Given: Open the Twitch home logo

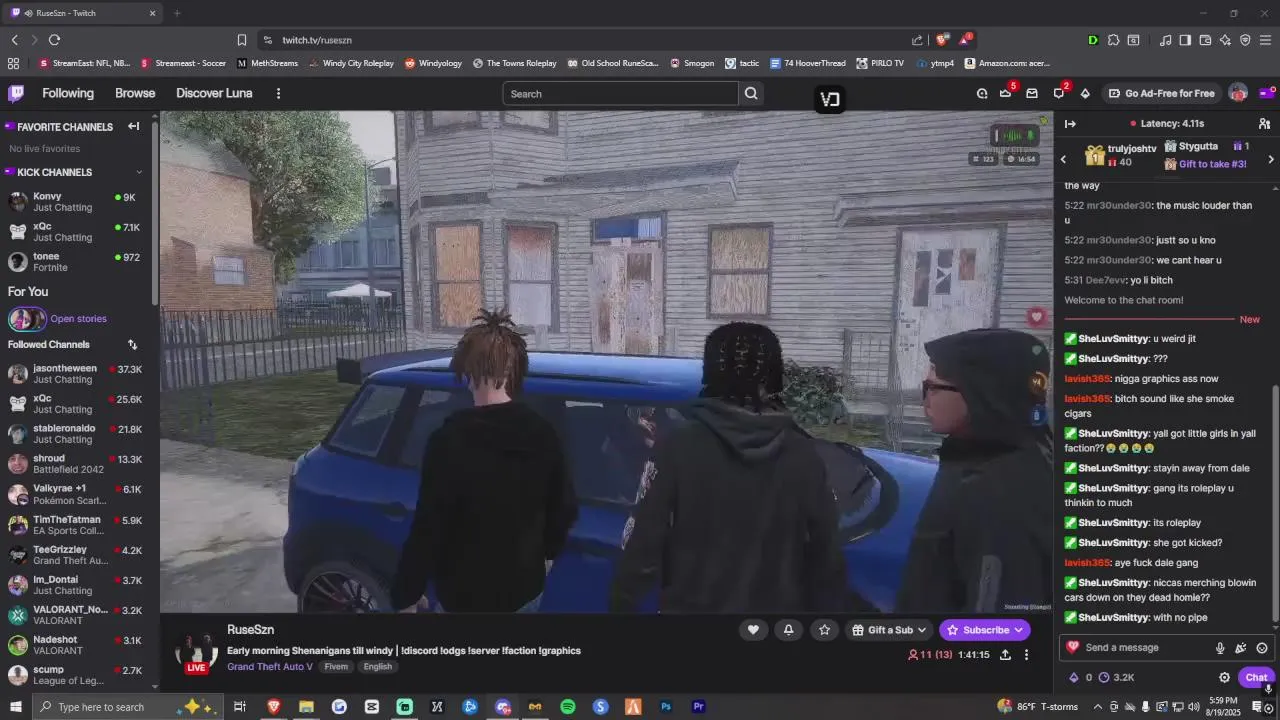Looking at the screenshot, I should (16, 93).
